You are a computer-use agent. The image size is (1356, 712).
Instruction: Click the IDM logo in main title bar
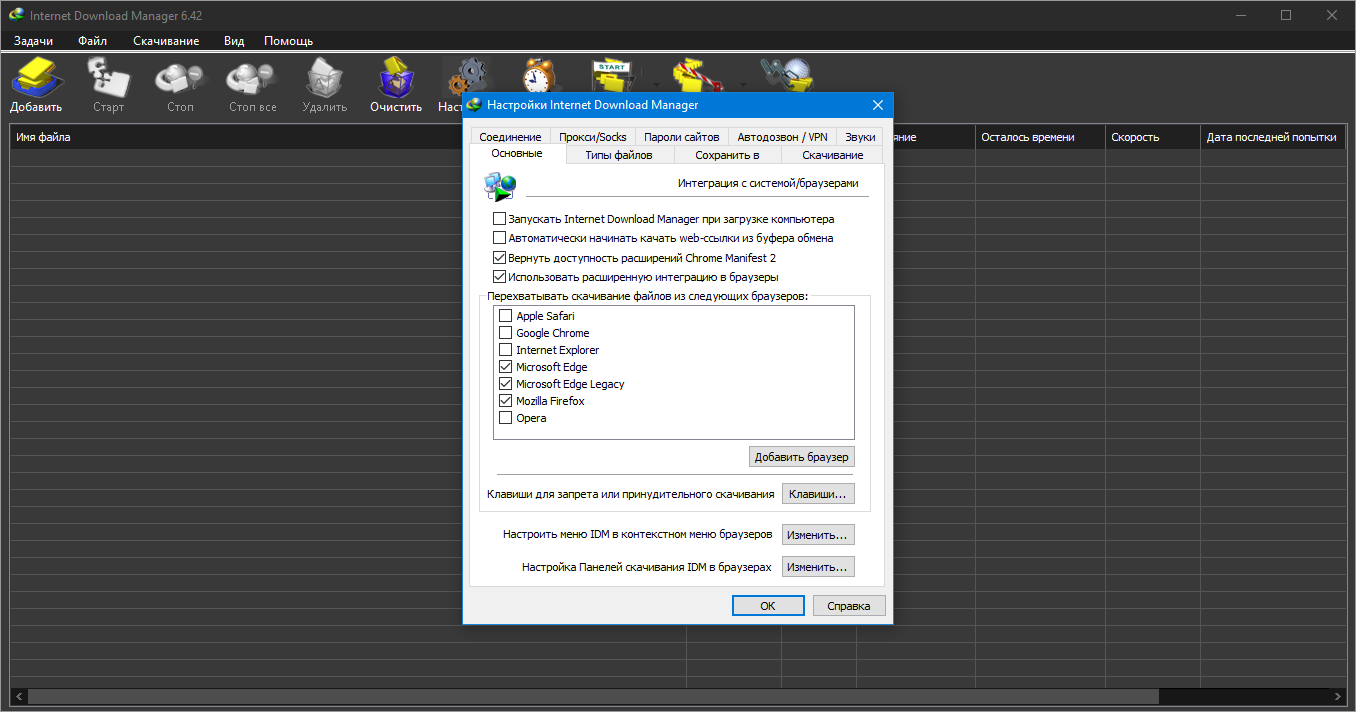[17, 15]
